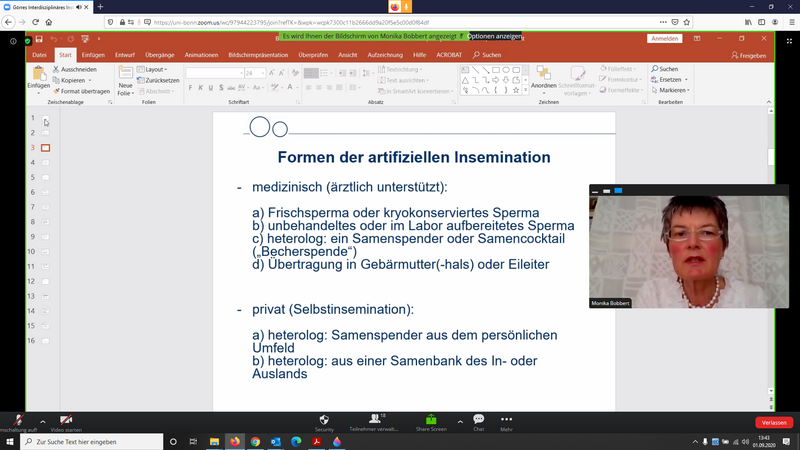
Task: Click the red Verlassen button
Action: 773,422
